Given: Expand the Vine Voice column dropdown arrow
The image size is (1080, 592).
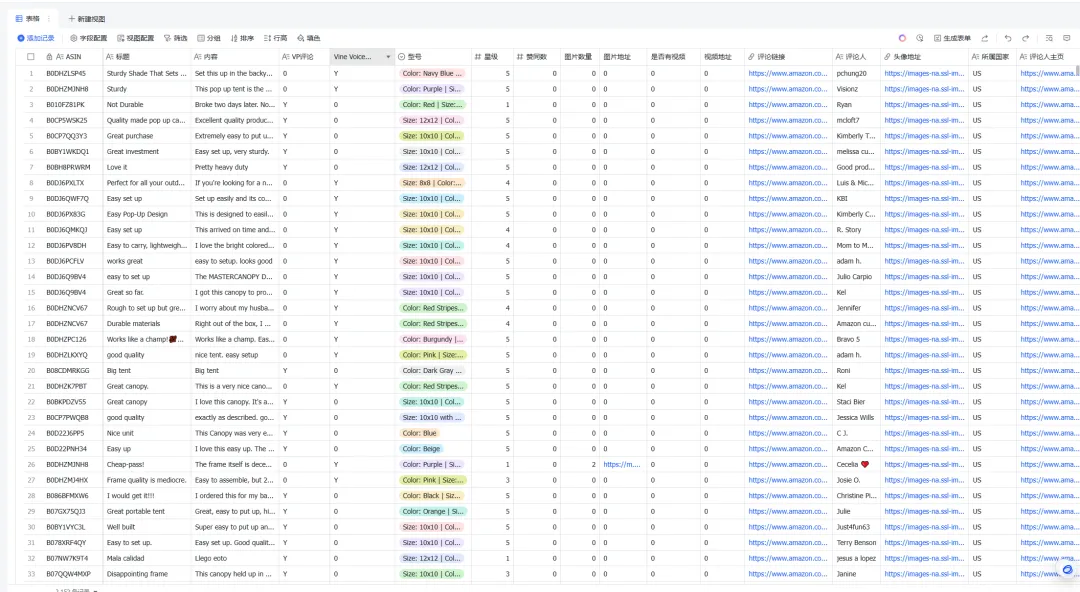Looking at the screenshot, I should click(388, 57).
